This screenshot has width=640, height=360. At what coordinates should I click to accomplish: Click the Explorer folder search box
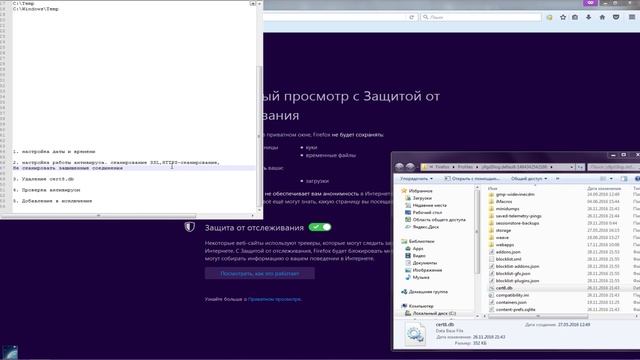pos(613,167)
